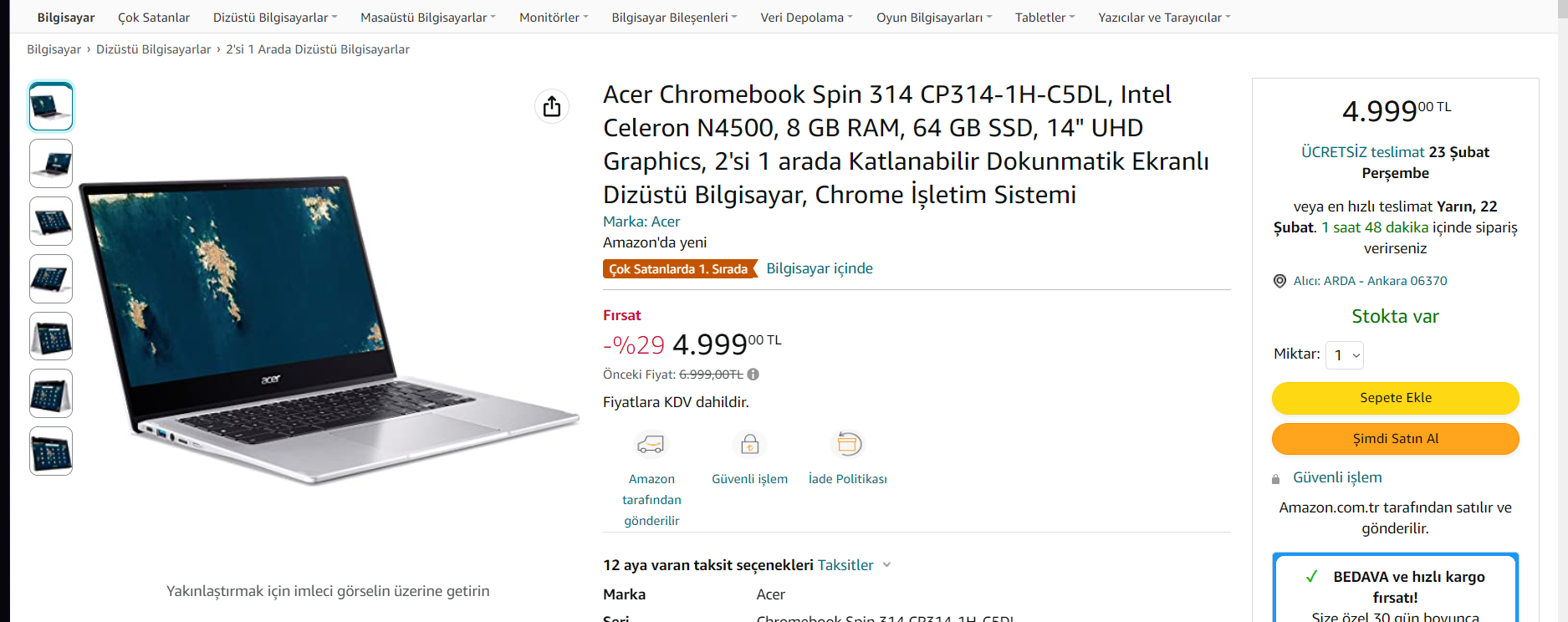Open the Marka: Acer link
1568x622 pixels.
coord(641,222)
